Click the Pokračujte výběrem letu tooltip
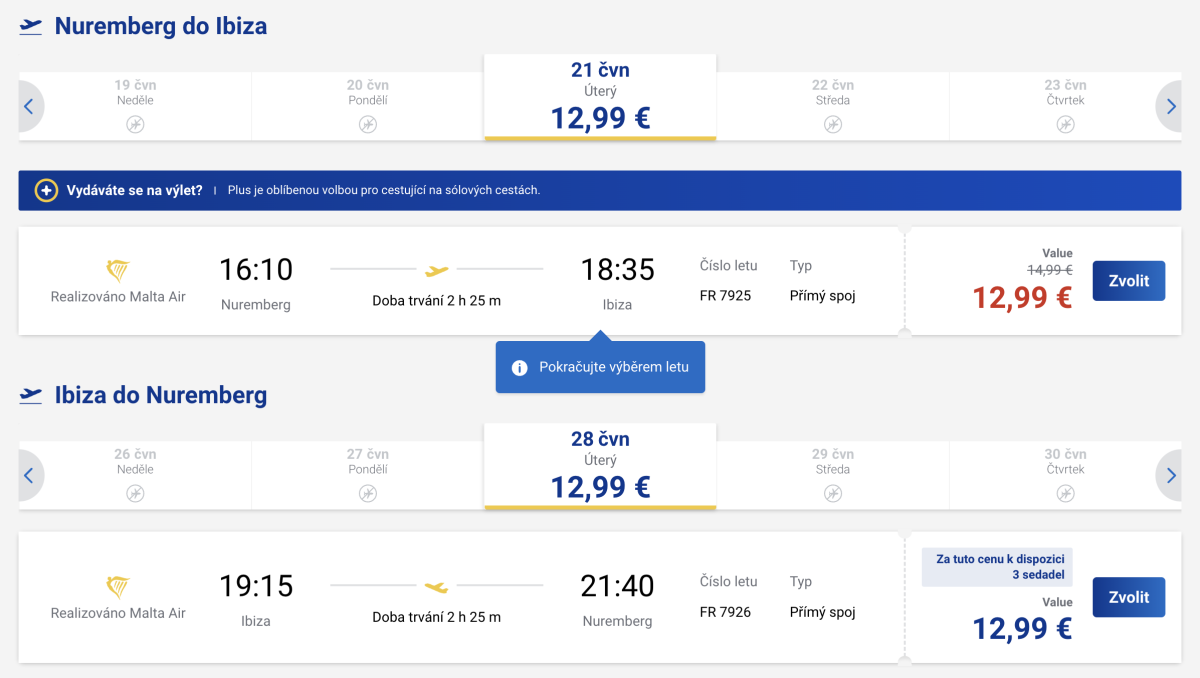 pos(613,367)
